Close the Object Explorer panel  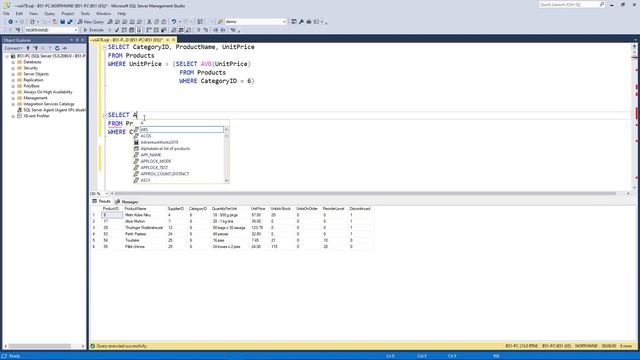click(x=83, y=40)
